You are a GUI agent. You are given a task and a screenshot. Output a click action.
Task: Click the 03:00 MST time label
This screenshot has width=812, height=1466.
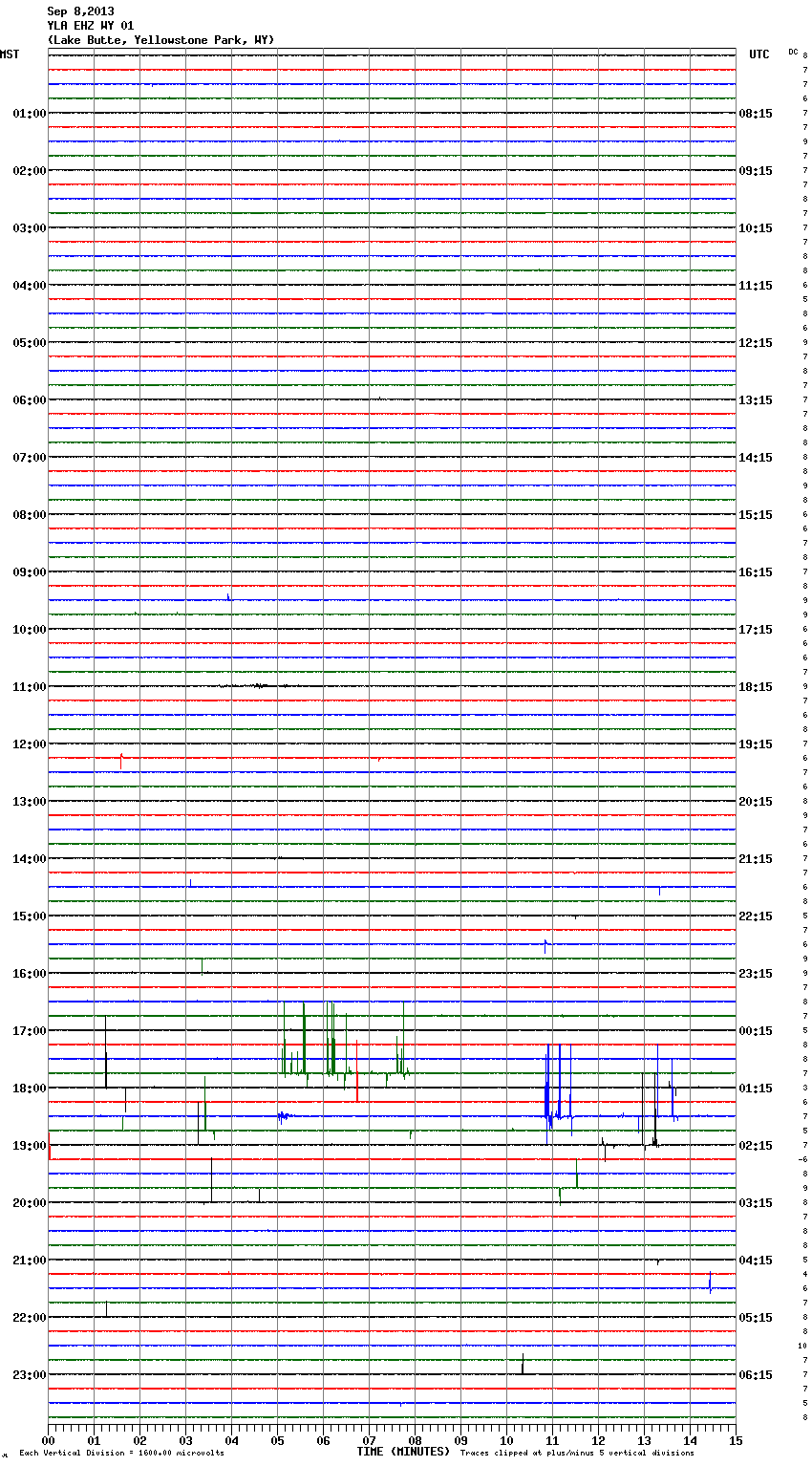(30, 228)
